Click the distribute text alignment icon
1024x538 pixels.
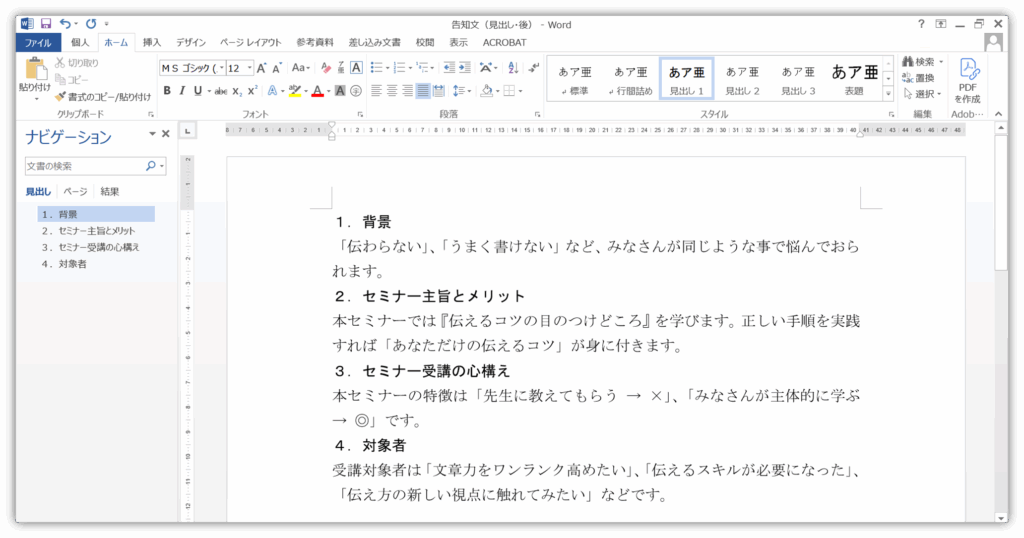point(439,91)
